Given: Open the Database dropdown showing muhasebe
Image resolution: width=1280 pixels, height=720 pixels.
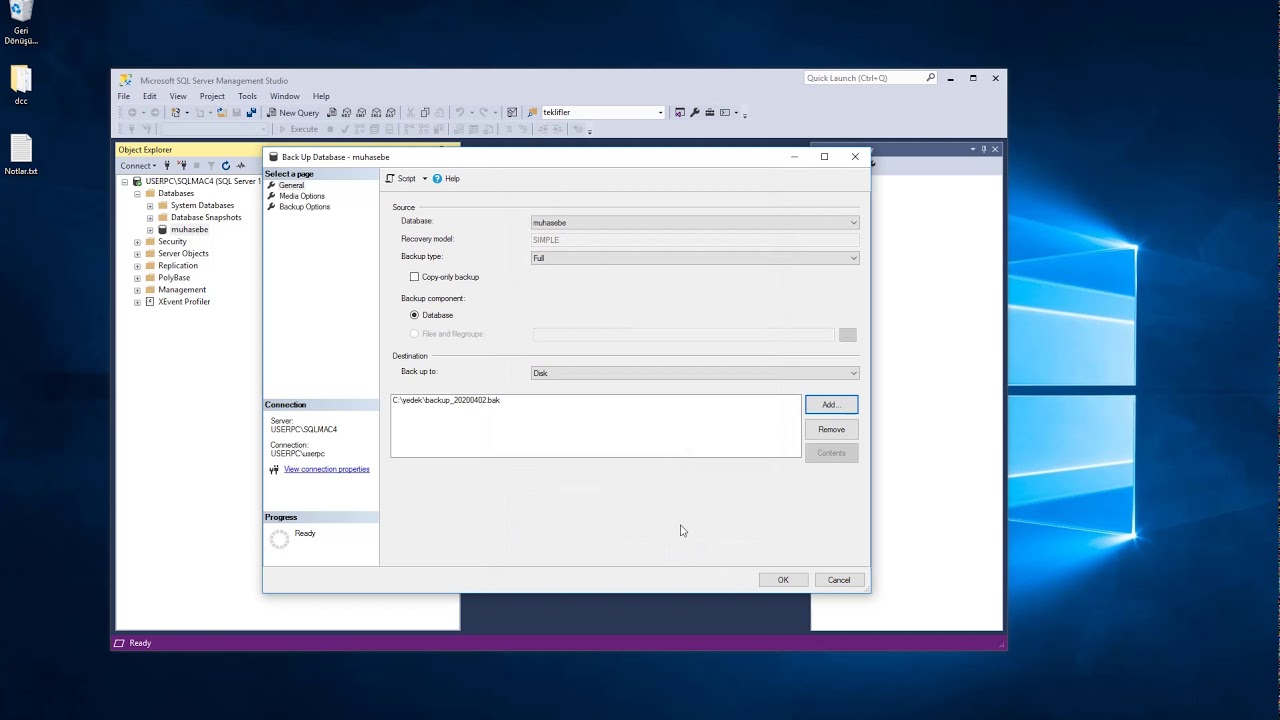Looking at the screenshot, I should pyautogui.click(x=695, y=223).
